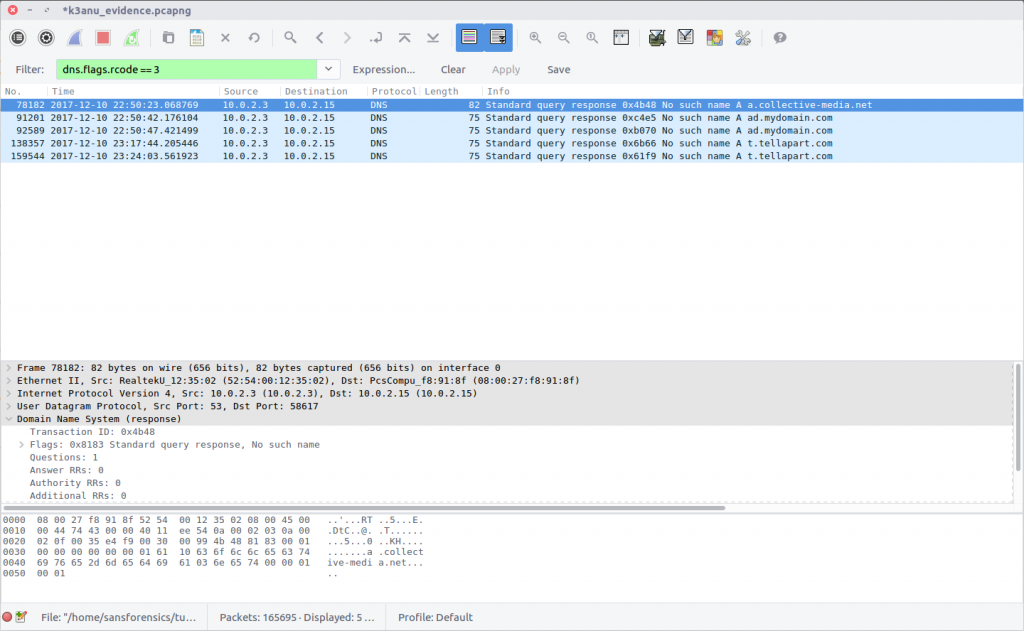Jump to the first packet
This screenshot has height=631, width=1024.
point(405,38)
